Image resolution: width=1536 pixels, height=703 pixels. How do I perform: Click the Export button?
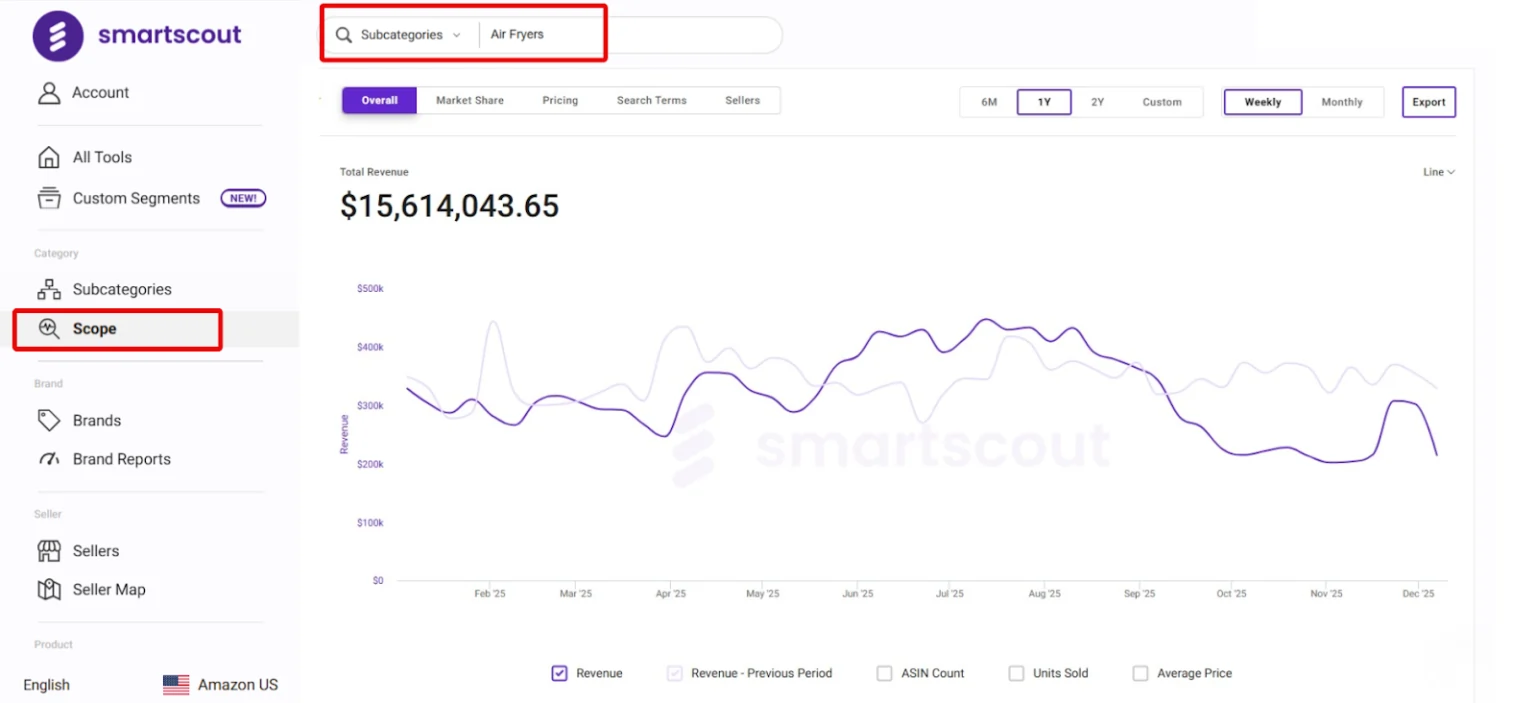(1428, 101)
